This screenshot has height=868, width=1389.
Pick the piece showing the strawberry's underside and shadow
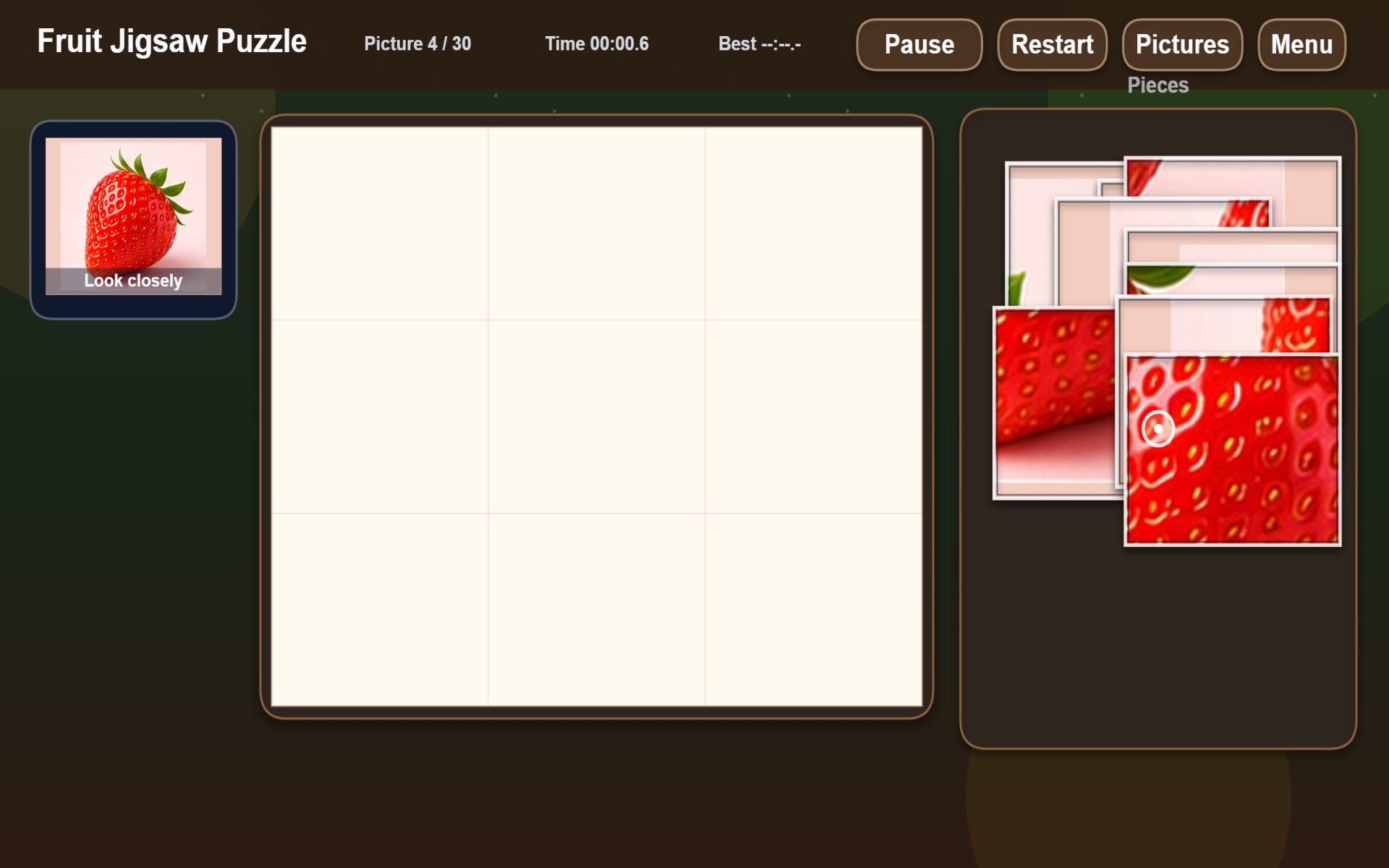1055,403
